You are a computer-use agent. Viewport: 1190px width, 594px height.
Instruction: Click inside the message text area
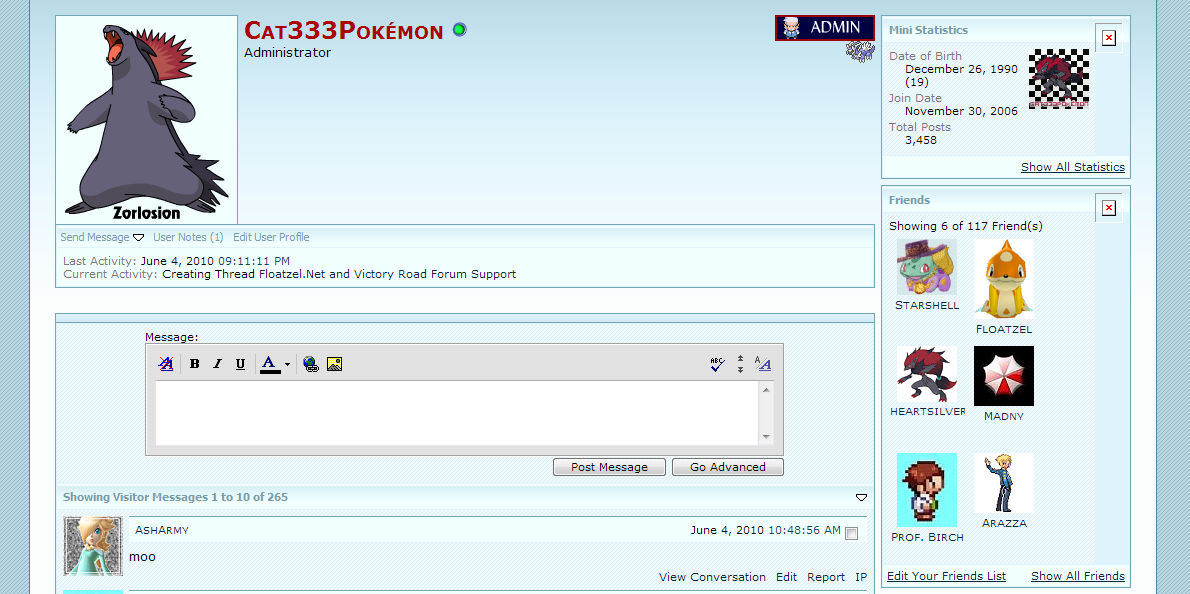pos(456,412)
